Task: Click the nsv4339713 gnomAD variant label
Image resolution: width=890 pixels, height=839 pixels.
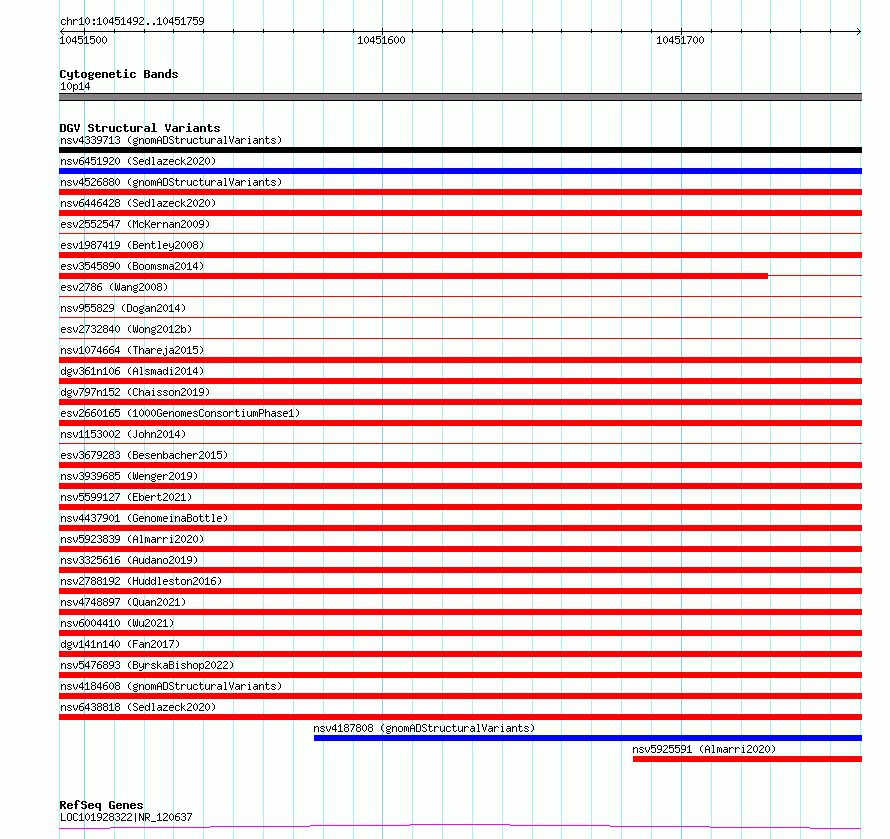Action: 171,140
